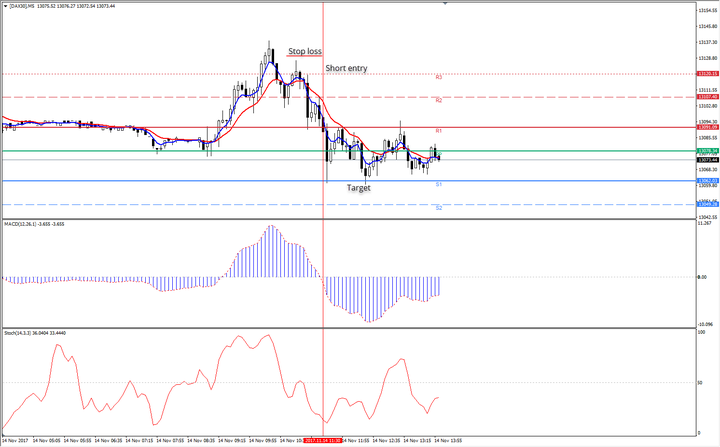Click the chart shift triangle marker at top
The image size is (720, 447).
pos(444,4)
